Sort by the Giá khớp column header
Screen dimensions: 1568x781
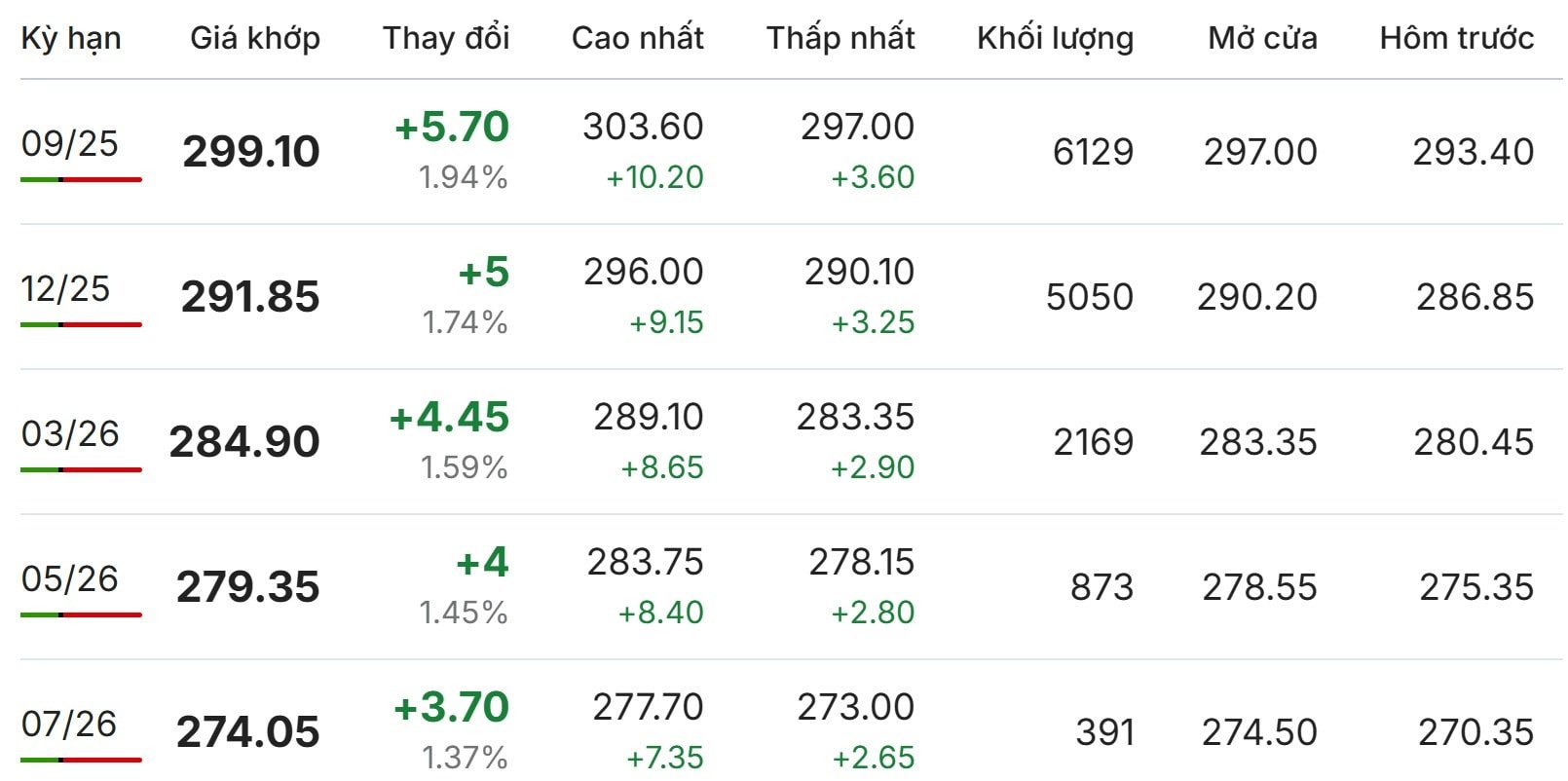click(255, 38)
